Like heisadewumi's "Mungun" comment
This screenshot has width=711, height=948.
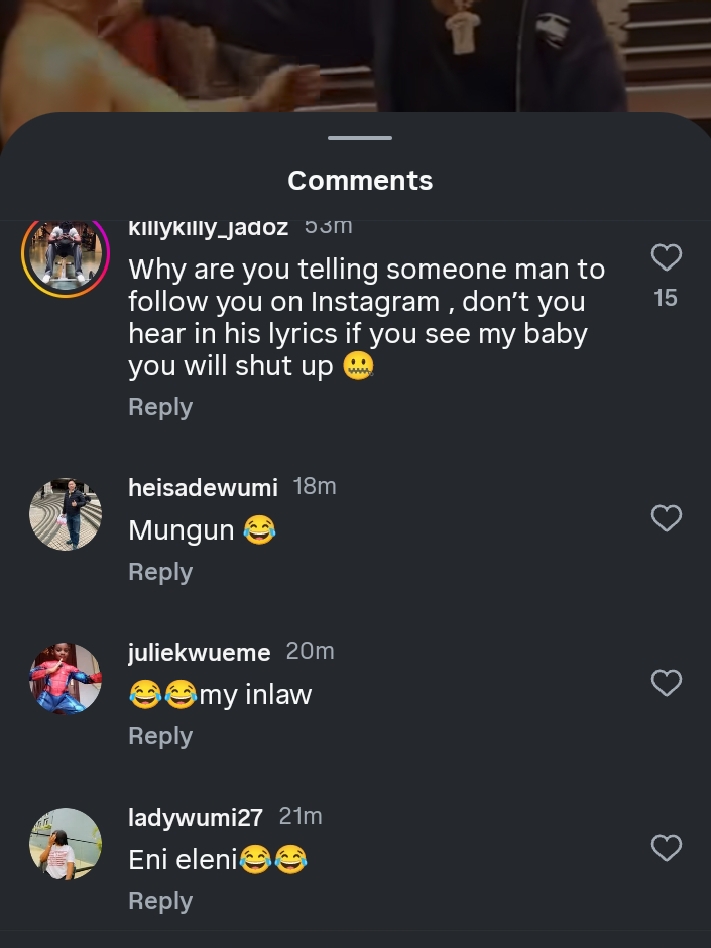(x=666, y=518)
